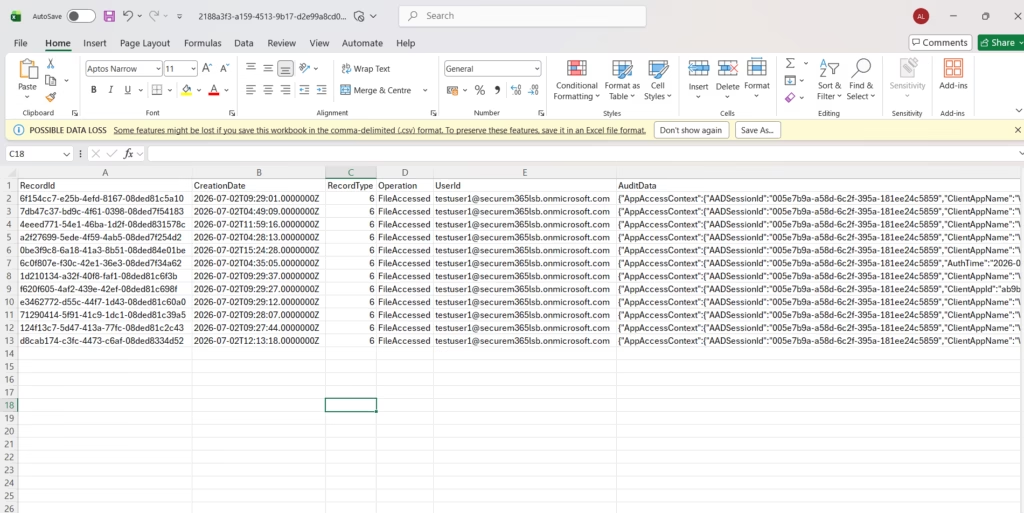Toggle Centre horizontal alignment
This screenshot has width=1024, height=513.
[x=268, y=90]
